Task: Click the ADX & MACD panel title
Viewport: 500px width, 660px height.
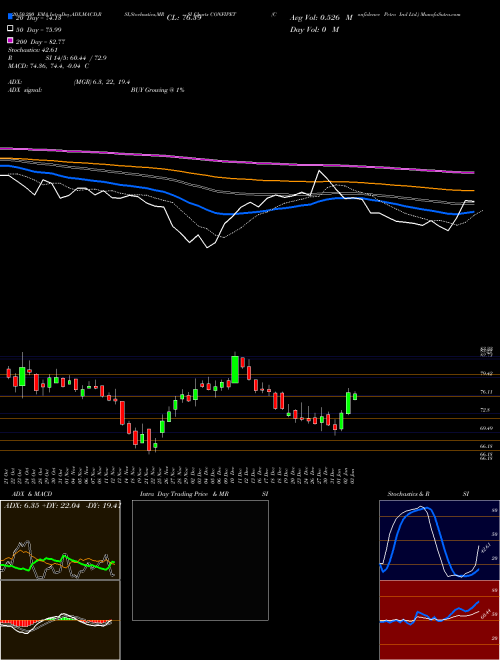Action: click(32, 494)
